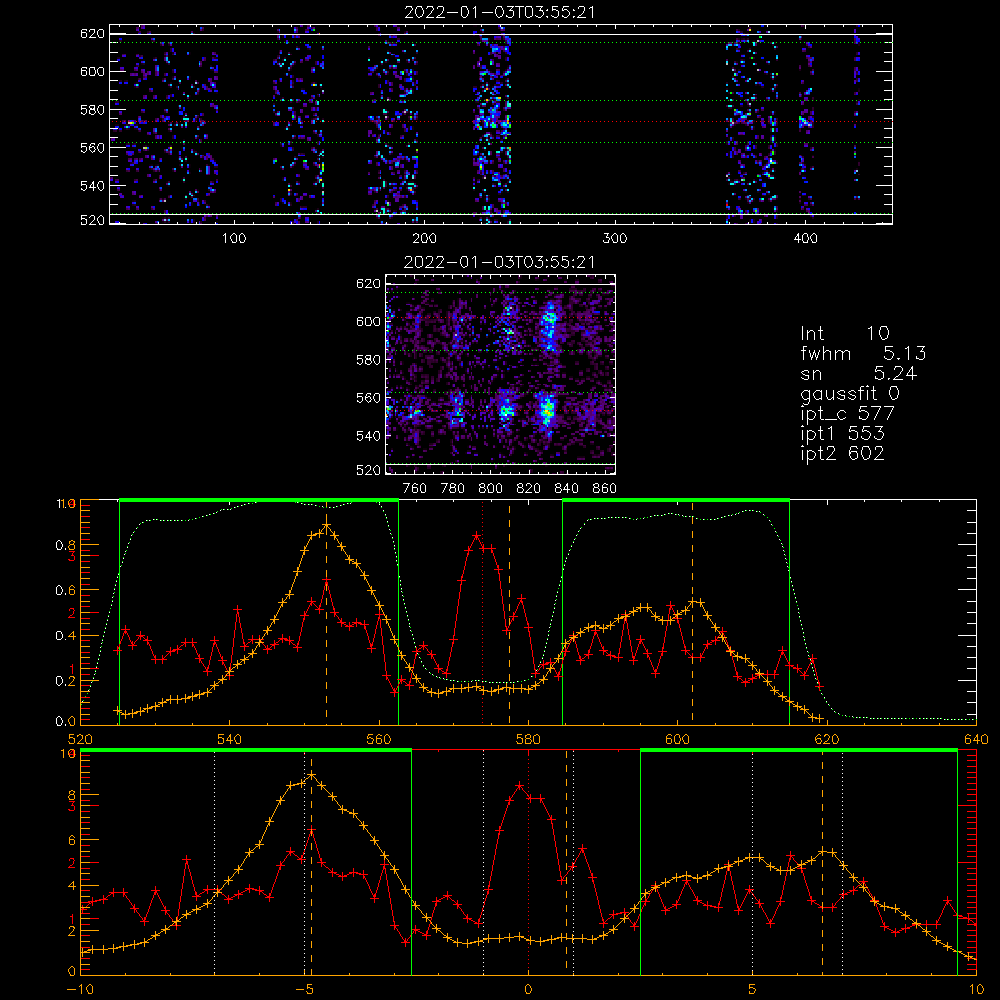1000x1000 pixels.
Task: Click the x-axis label 300 in top panel
Action: 615,239
